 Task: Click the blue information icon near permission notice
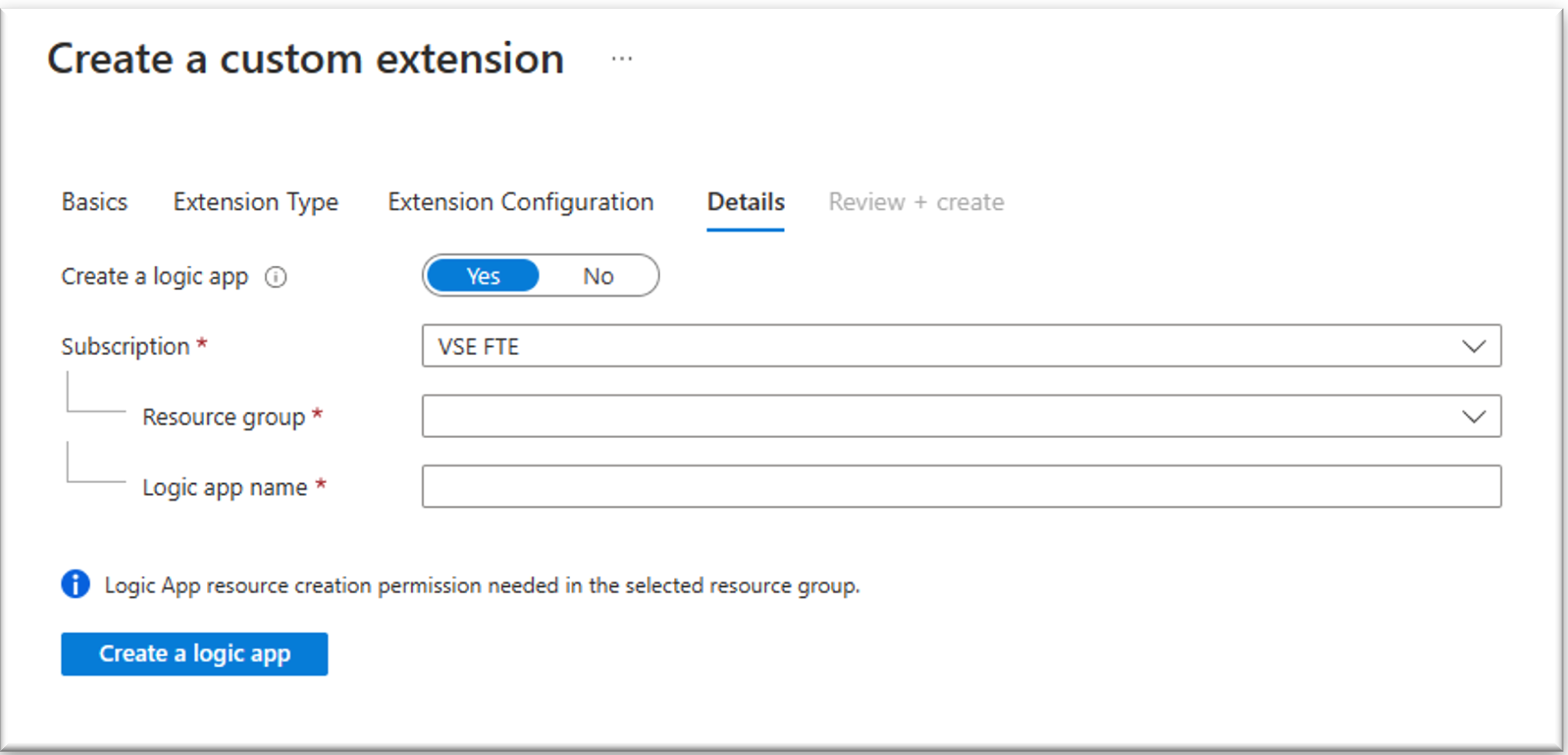(75, 584)
